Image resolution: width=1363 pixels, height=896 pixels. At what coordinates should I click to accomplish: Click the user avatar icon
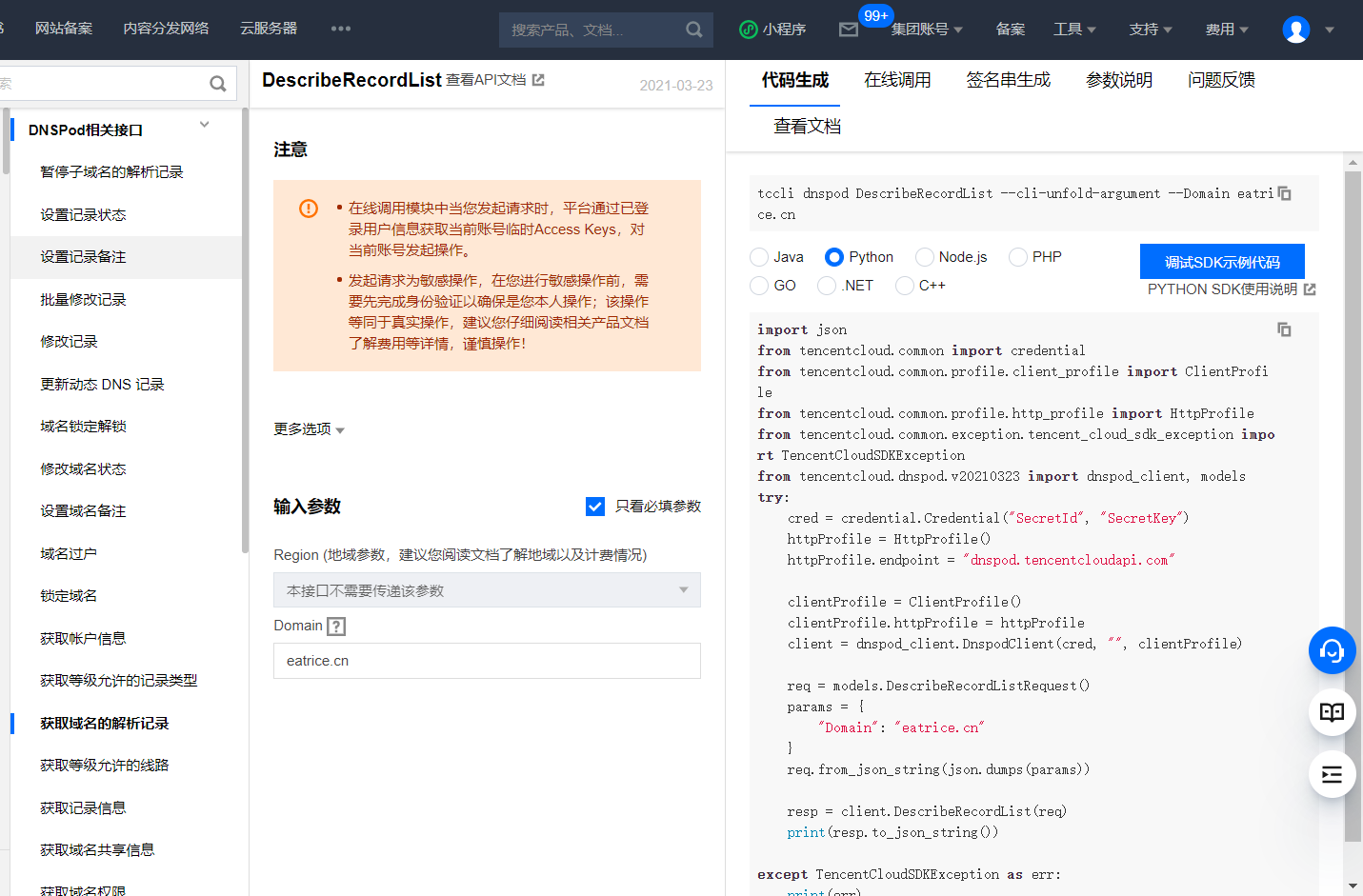1296,30
